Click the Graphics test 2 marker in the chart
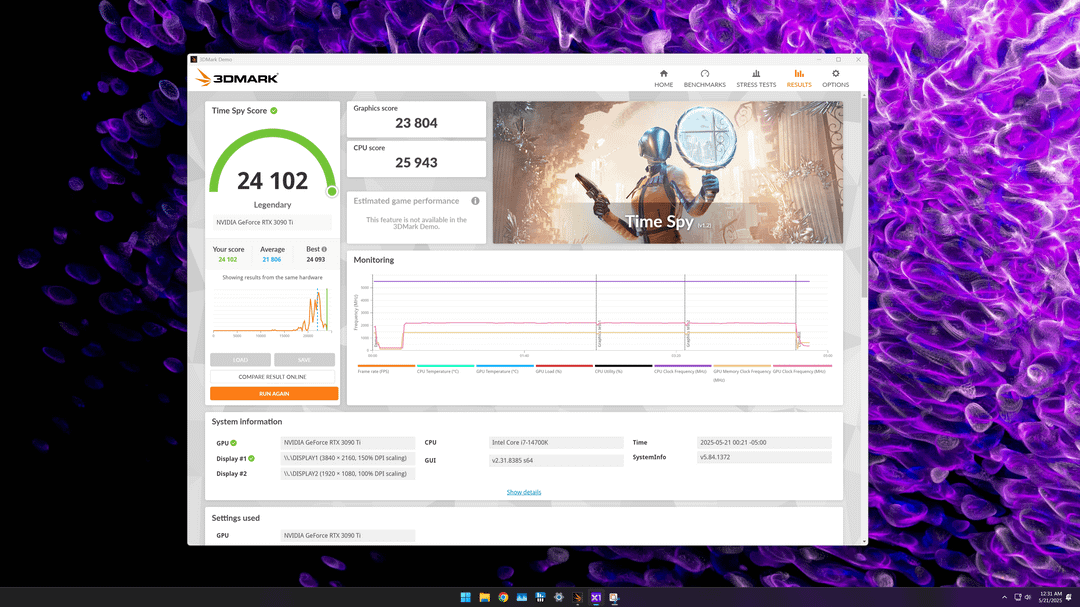 pos(687,333)
